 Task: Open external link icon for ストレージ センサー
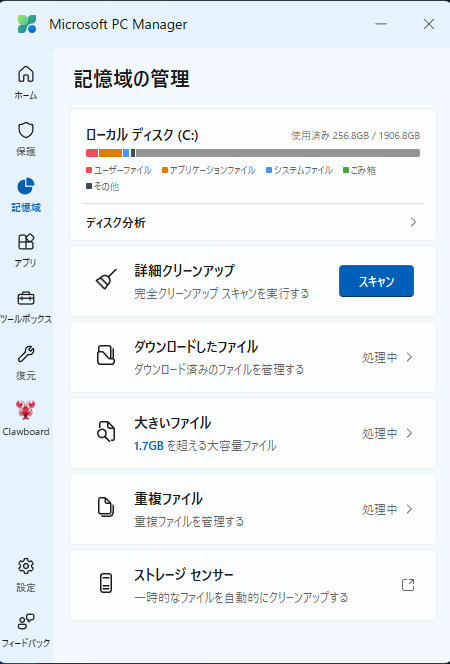point(408,585)
